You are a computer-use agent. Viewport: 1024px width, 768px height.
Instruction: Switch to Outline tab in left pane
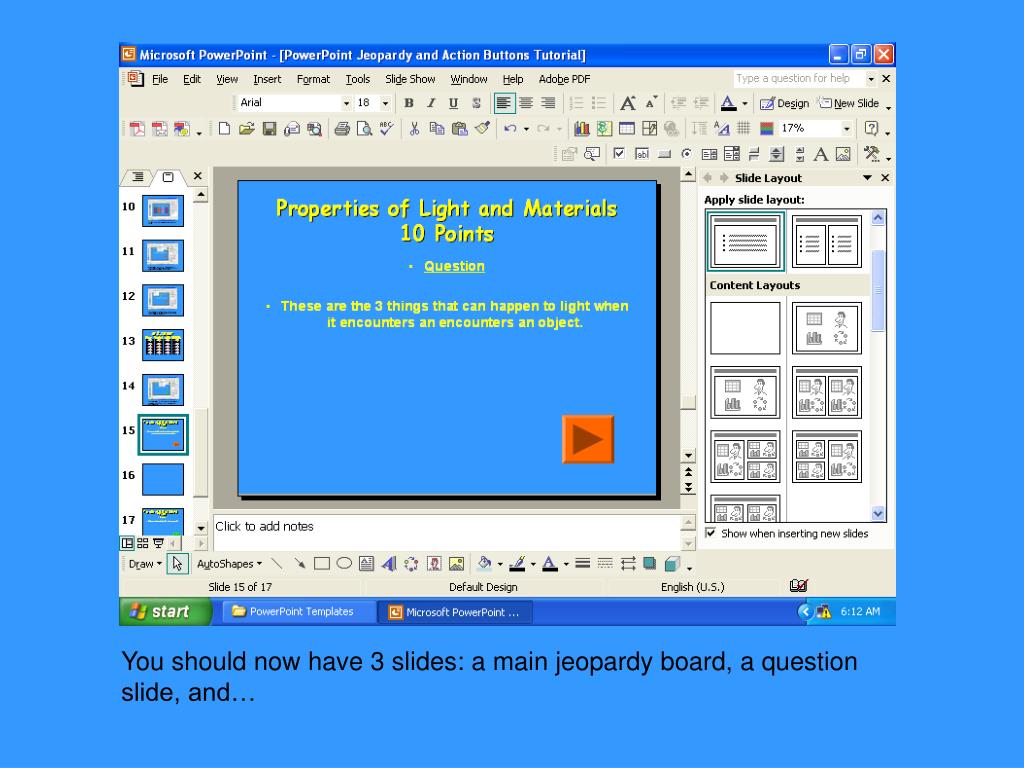click(x=138, y=177)
